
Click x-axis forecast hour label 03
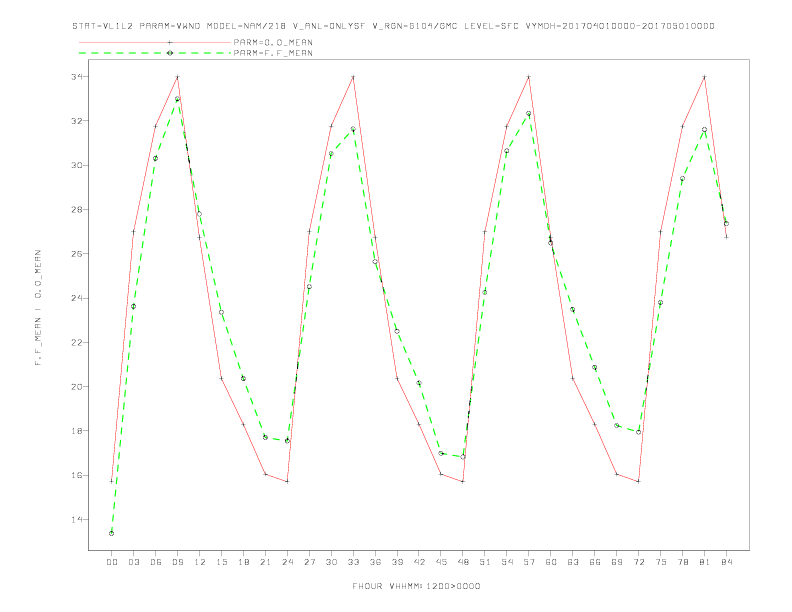pos(133,562)
